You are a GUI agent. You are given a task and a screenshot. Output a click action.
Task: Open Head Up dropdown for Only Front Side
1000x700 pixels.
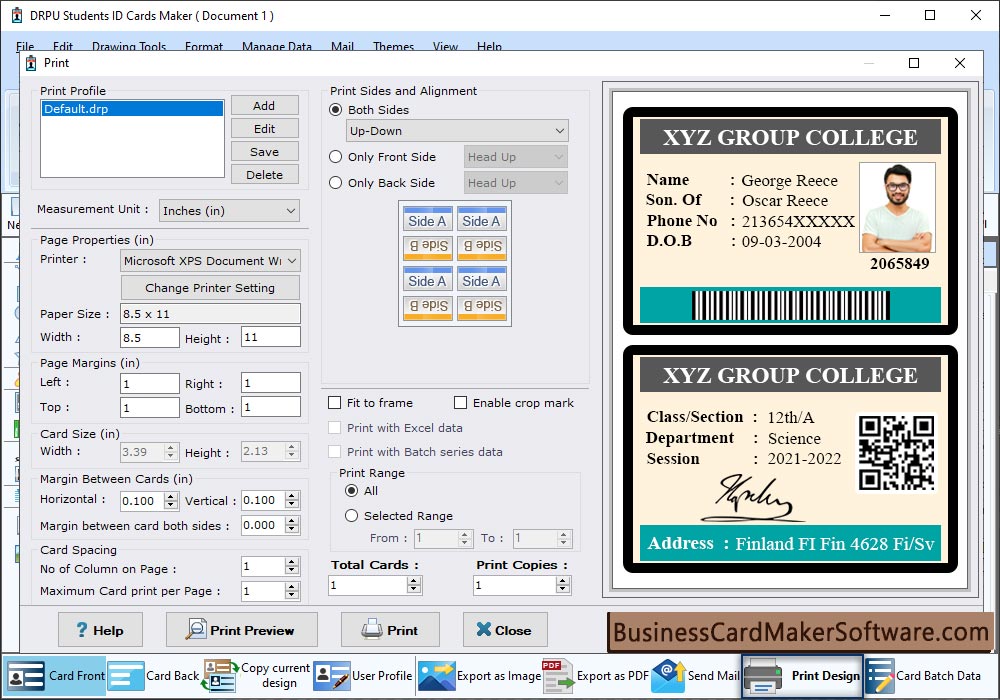tap(515, 157)
